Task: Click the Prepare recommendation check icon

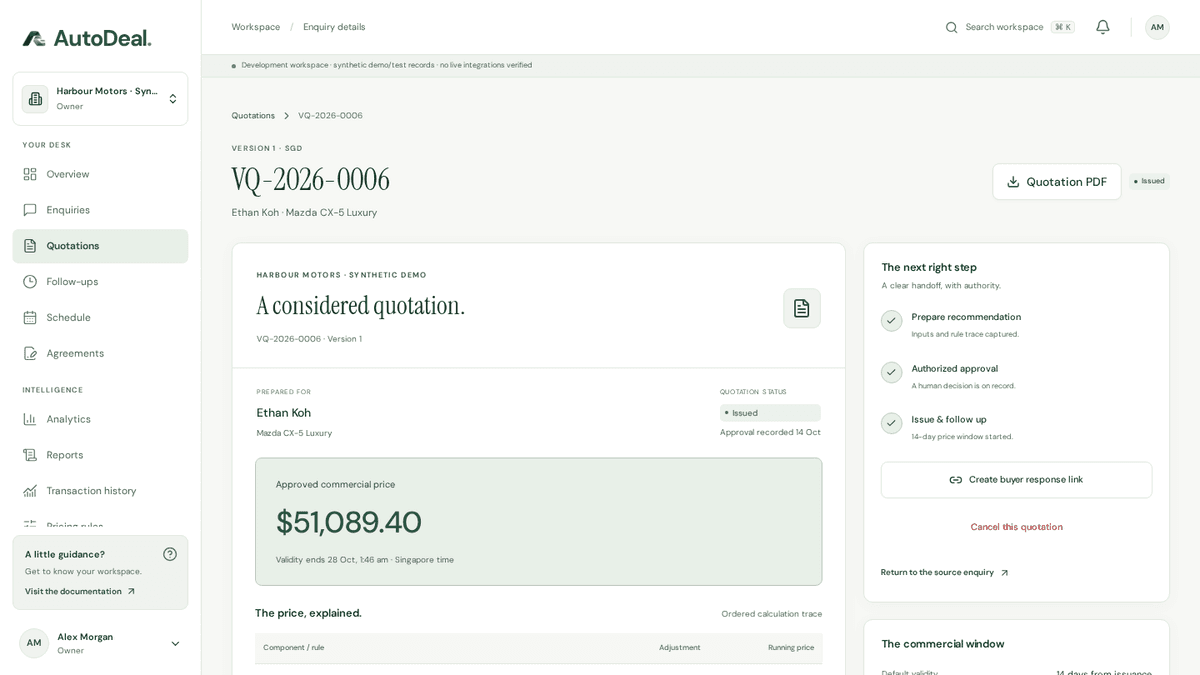Action: pyautogui.click(x=892, y=321)
